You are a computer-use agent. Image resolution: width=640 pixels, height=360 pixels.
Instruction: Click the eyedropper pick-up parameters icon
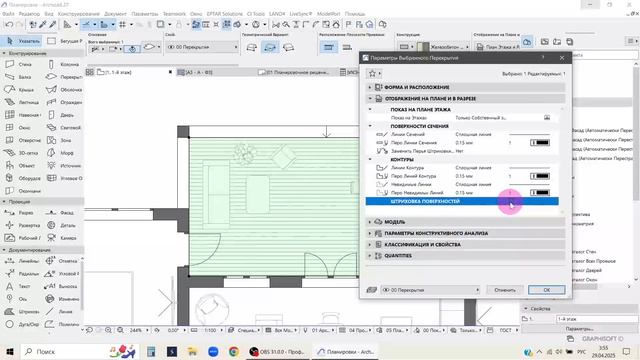tap(42, 24)
